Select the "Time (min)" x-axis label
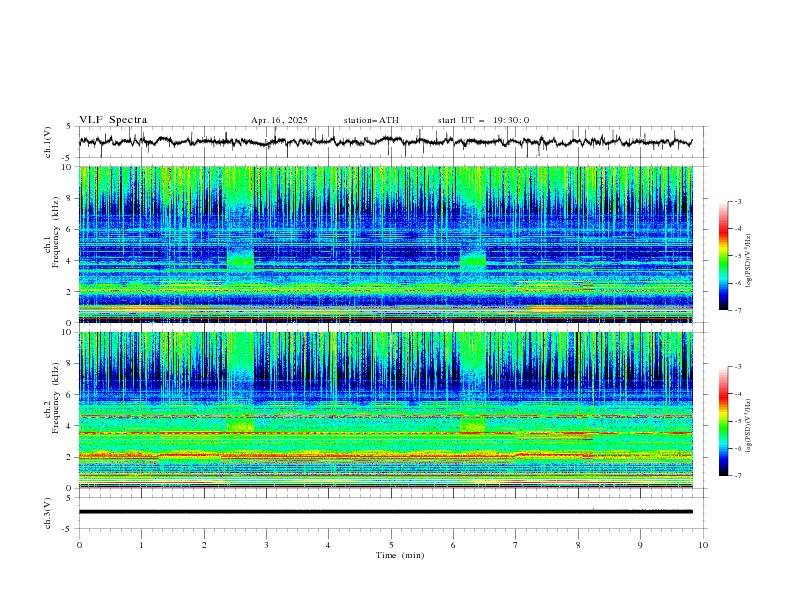 [x=400, y=555]
